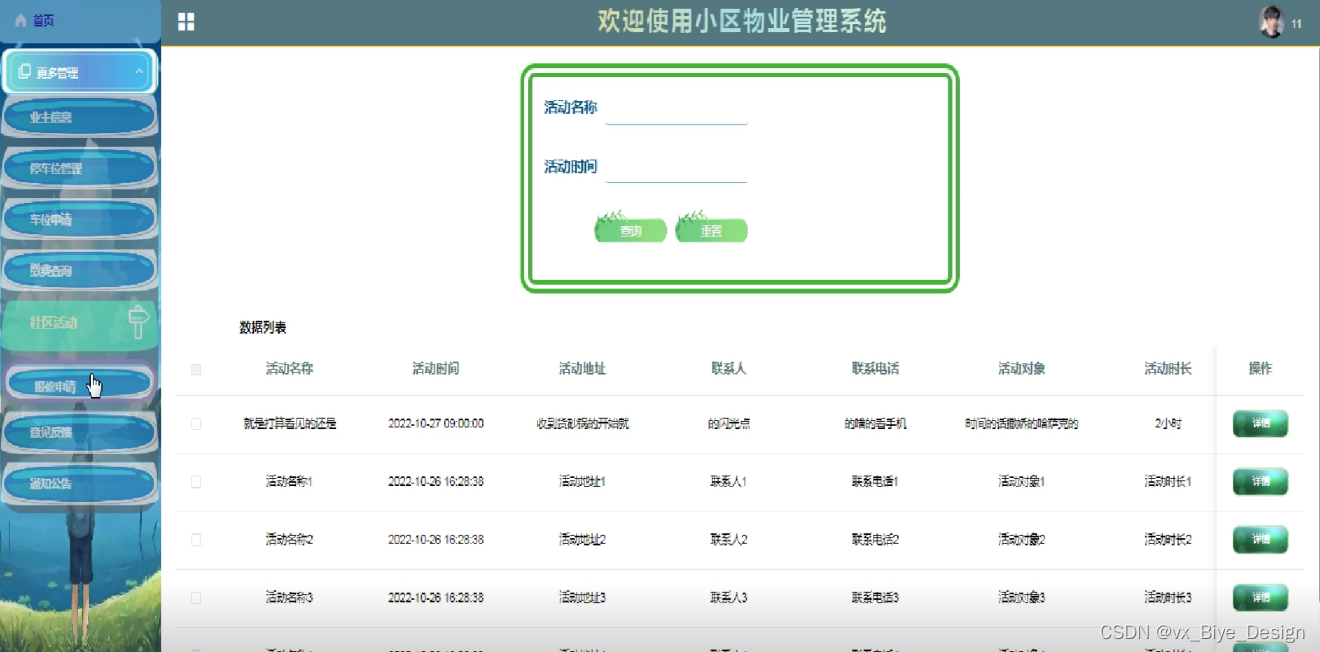Screen dimensions: 1320x652
Task: Open the 首页 home link
Action: (x=43, y=20)
